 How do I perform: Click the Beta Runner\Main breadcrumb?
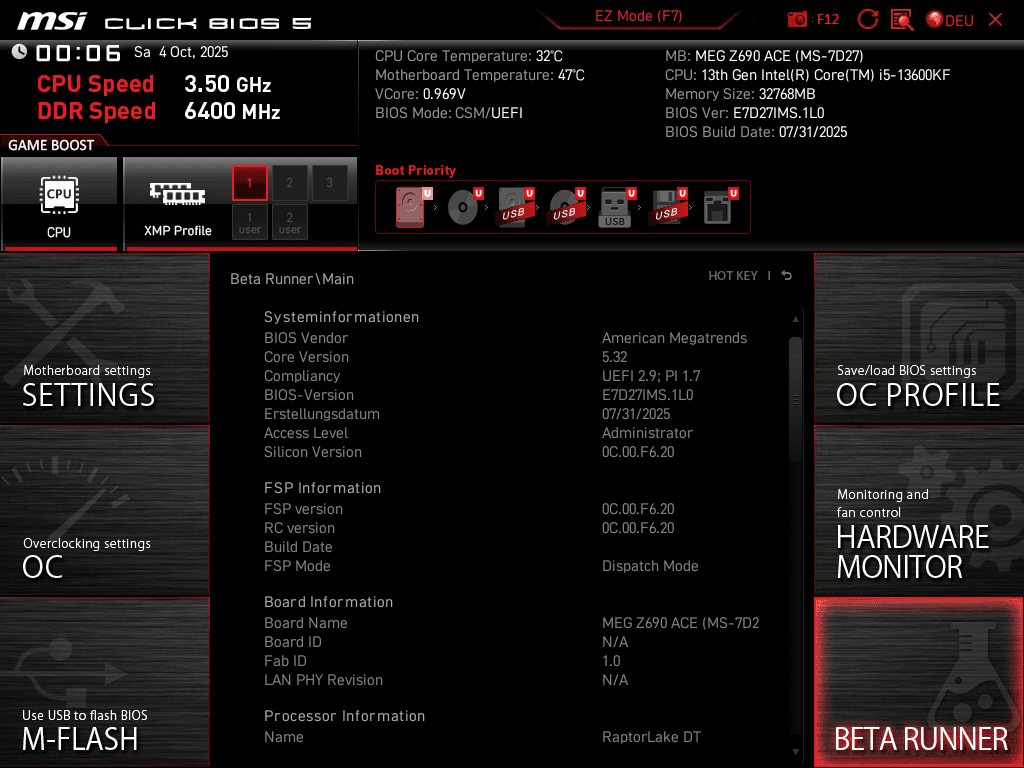(x=292, y=279)
